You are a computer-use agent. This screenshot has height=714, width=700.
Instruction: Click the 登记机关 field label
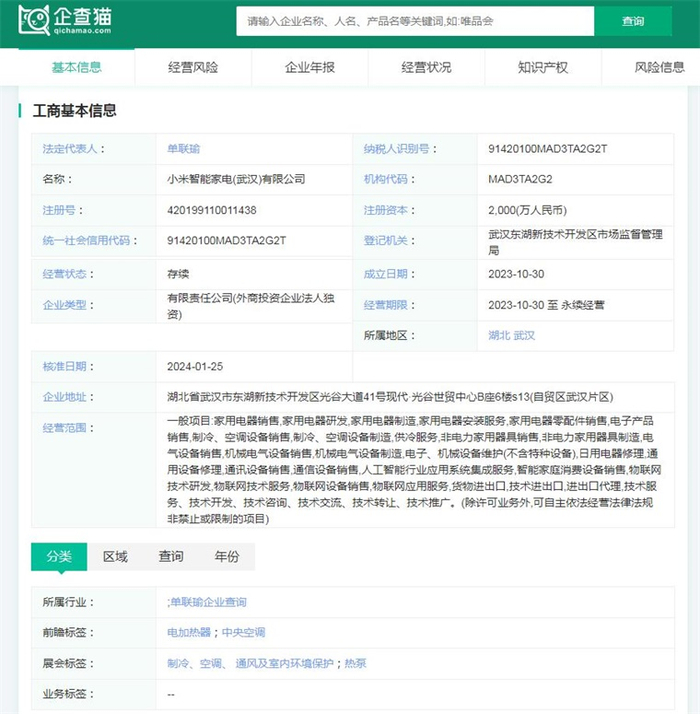point(385,240)
